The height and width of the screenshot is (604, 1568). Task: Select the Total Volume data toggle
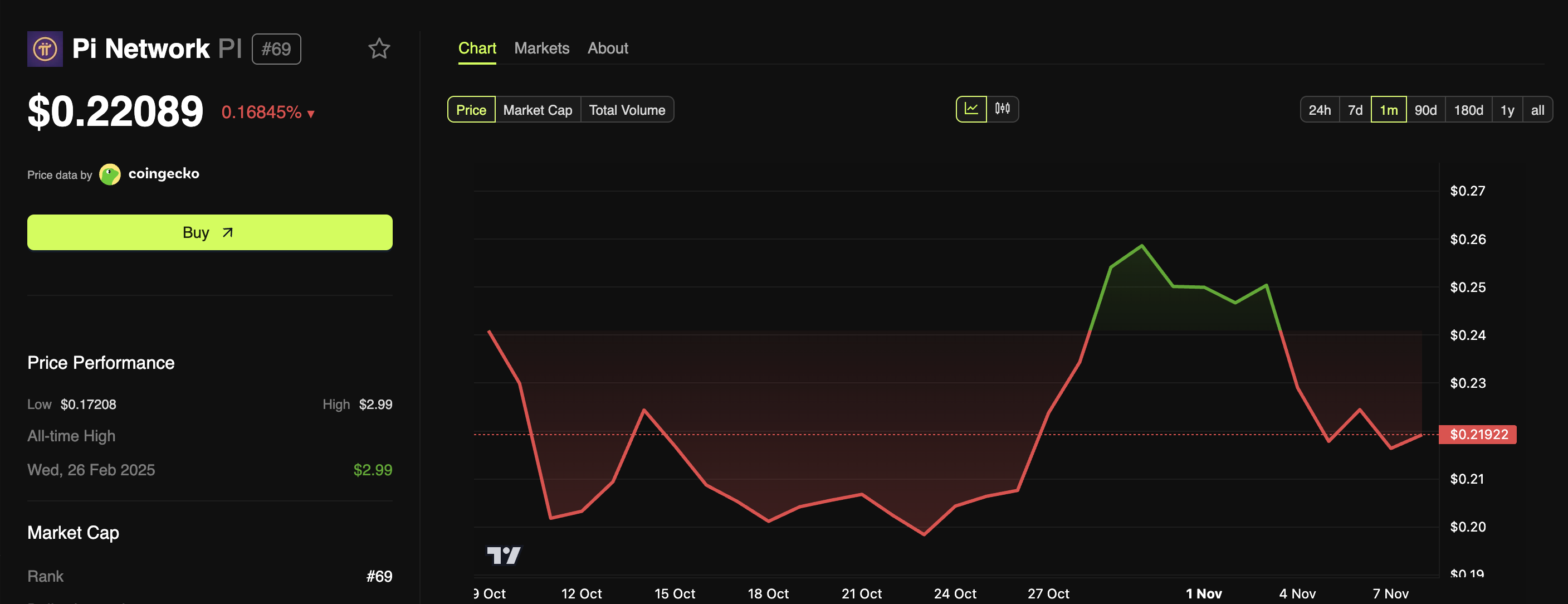click(x=627, y=110)
